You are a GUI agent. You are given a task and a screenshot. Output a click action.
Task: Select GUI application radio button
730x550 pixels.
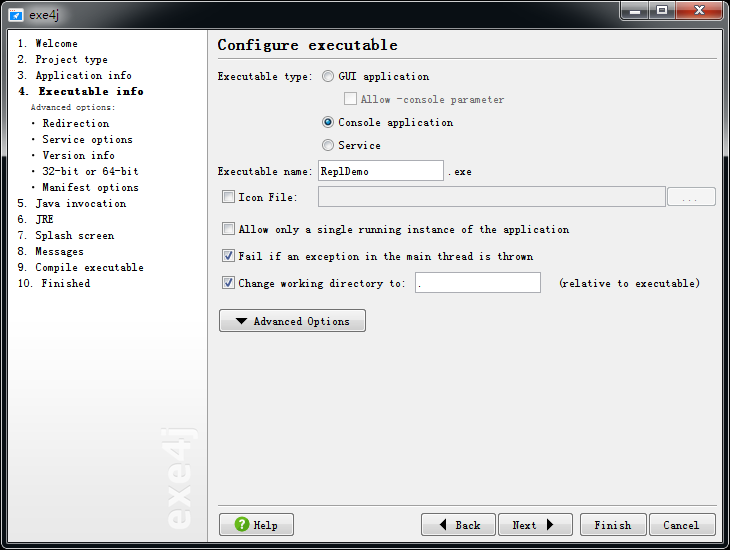click(x=328, y=76)
